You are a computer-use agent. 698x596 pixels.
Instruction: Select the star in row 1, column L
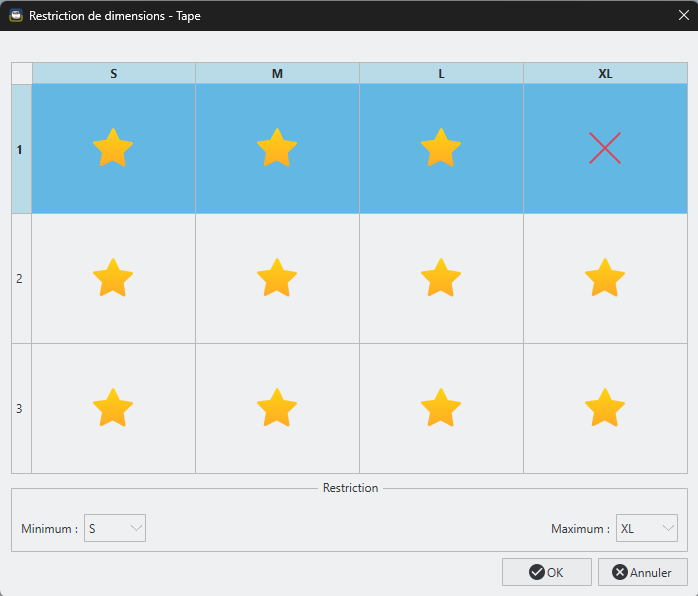[441, 148]
